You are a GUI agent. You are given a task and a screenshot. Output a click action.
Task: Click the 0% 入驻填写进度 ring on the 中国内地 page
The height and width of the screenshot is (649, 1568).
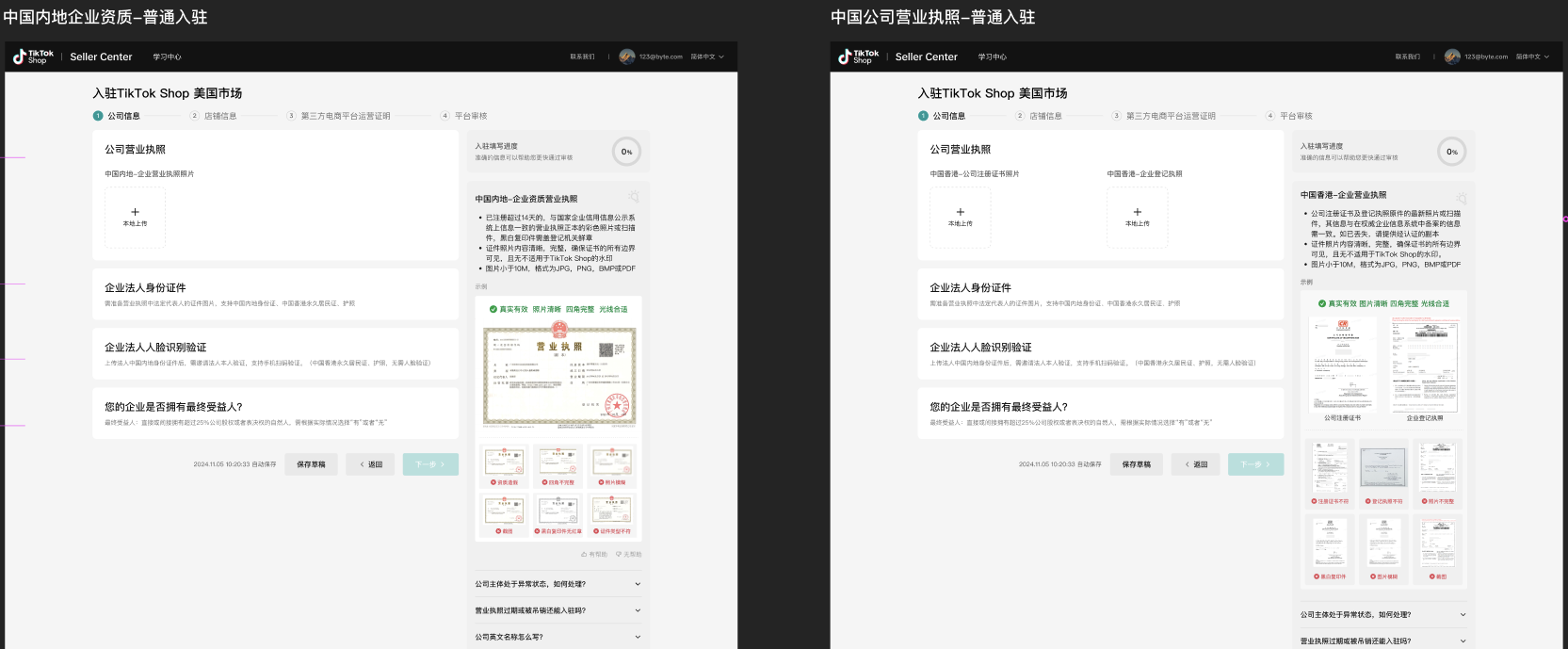pyautogui.click(x=626, y=152)
